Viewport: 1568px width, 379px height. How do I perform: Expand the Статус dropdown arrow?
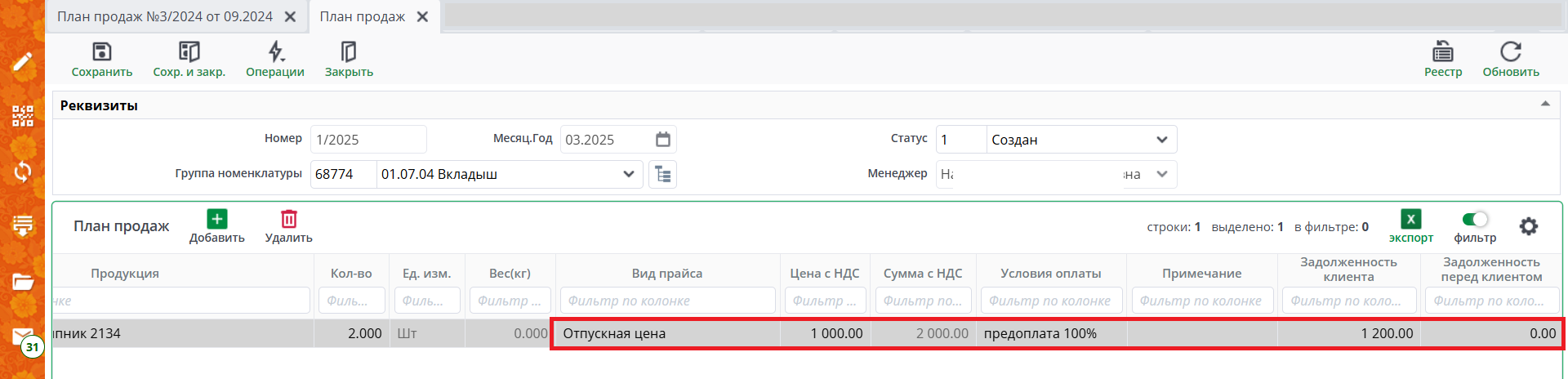pos(1162,140)
